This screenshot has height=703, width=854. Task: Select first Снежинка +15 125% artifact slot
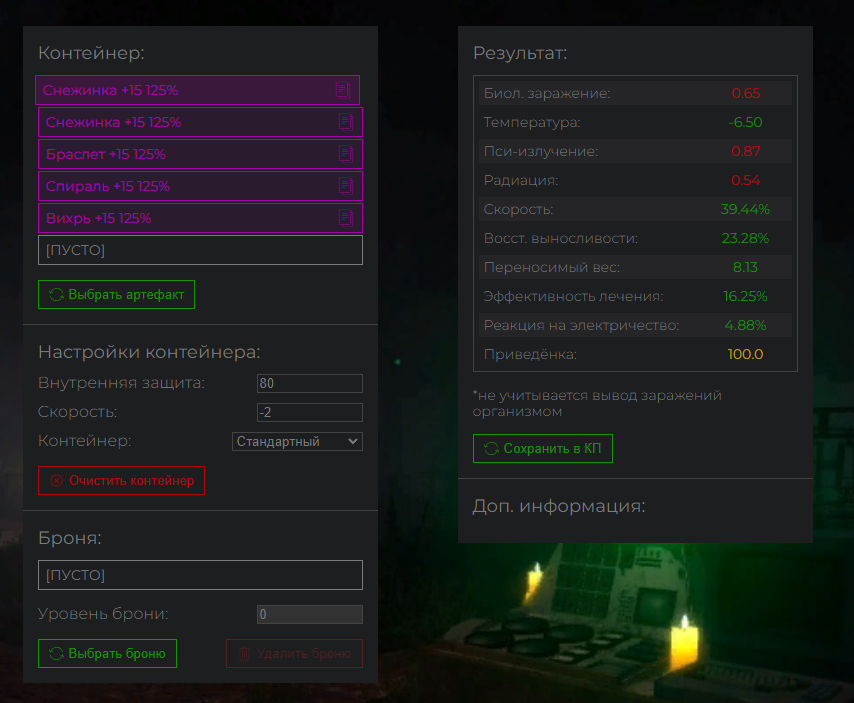(x=198, y=90)
